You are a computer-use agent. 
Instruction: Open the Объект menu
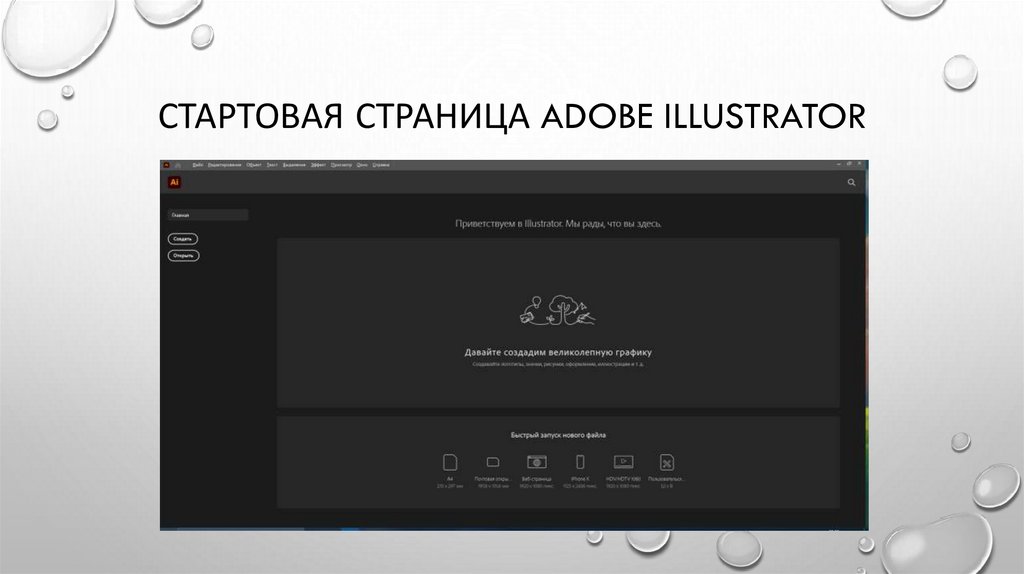254,165
